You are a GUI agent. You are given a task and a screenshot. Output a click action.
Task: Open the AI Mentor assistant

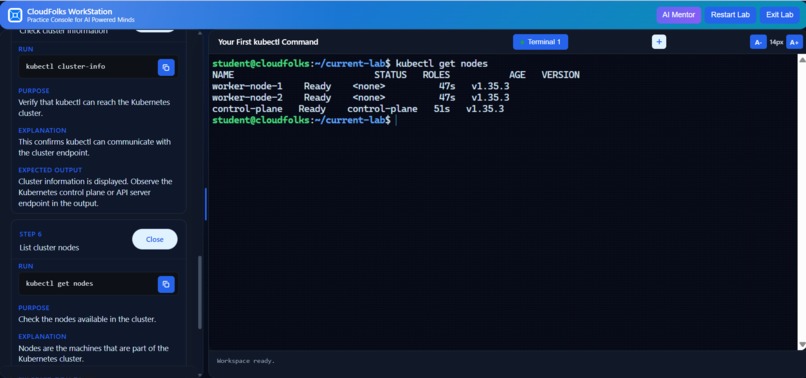(x=679, y=15)
